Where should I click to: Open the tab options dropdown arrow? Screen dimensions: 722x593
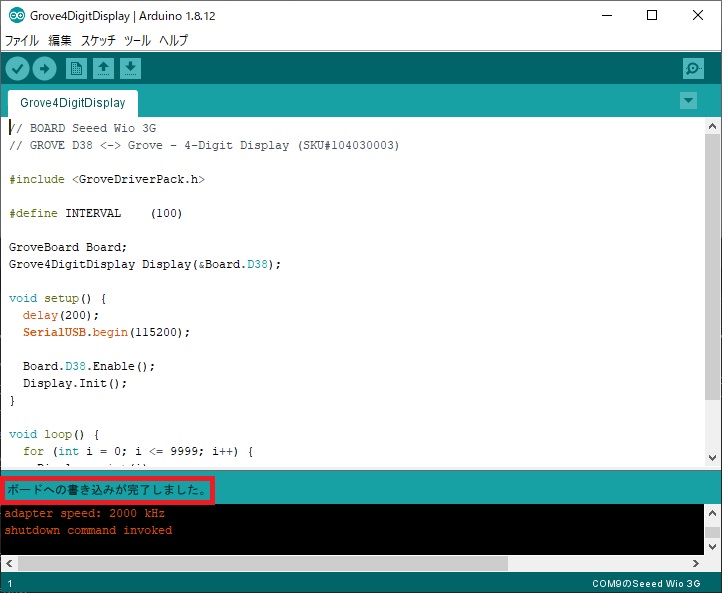click(x=688, y=100)
